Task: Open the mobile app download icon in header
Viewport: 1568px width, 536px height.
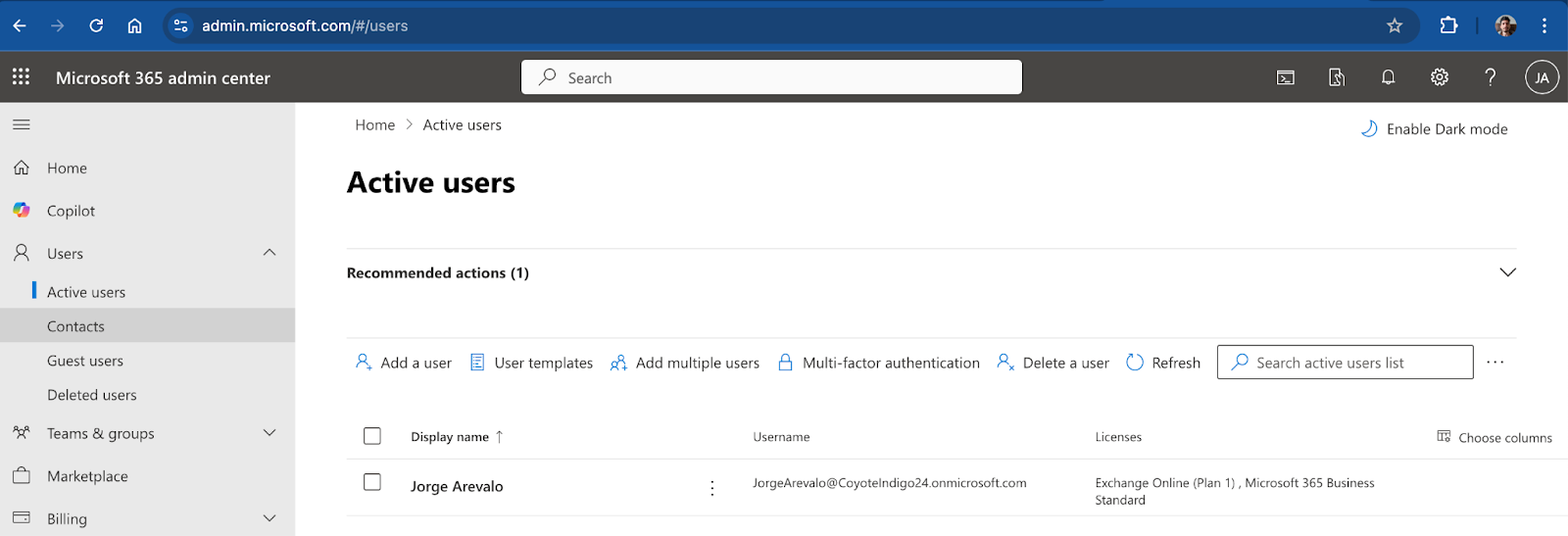Action: coord(1337,77)
